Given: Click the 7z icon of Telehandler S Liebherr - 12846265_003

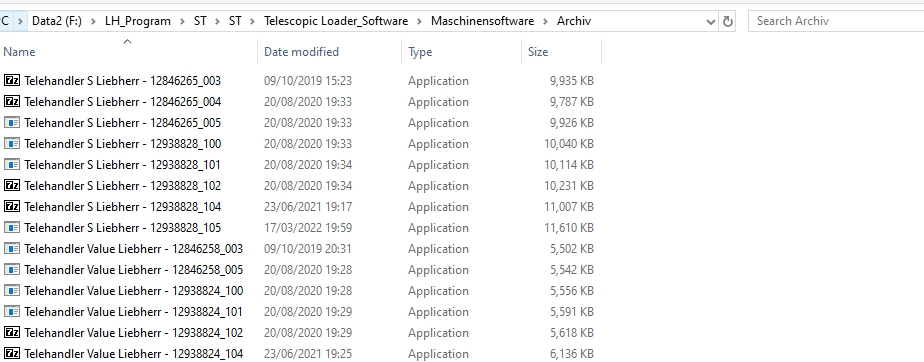Looking at the screenshot, I should (x=12, y=80).
